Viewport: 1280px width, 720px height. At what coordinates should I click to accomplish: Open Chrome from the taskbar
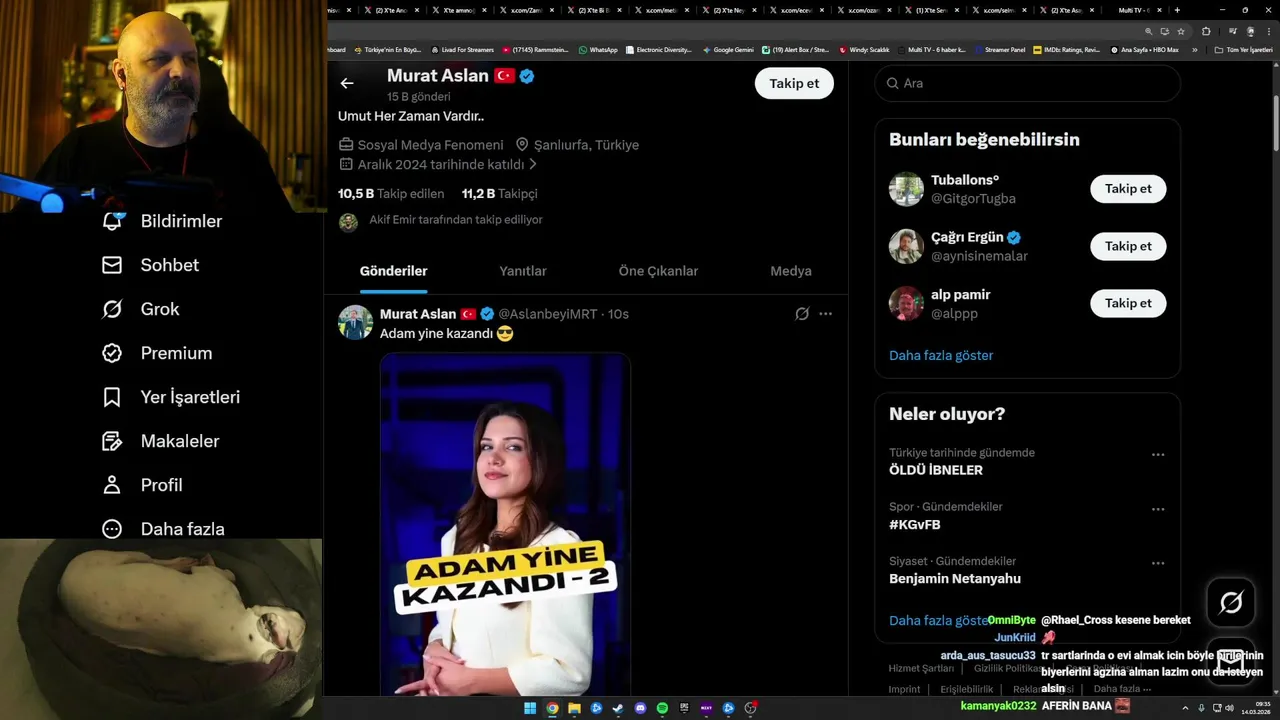pos(552,708)
